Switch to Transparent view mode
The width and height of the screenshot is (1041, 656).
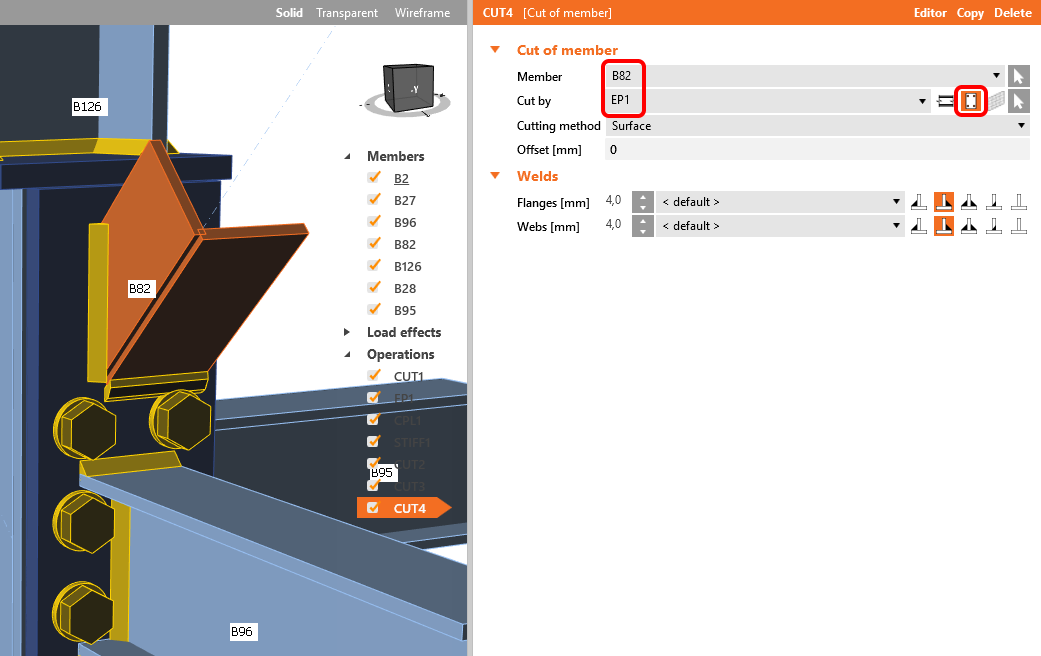[x=347, y=13]
